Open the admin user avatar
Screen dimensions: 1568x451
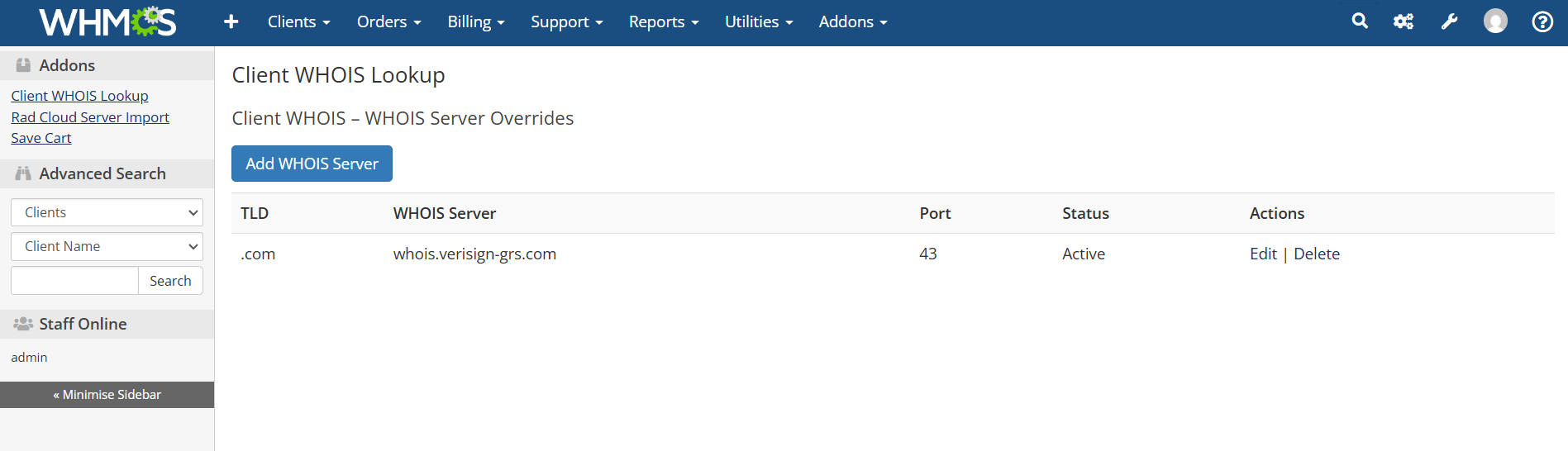1495,21
